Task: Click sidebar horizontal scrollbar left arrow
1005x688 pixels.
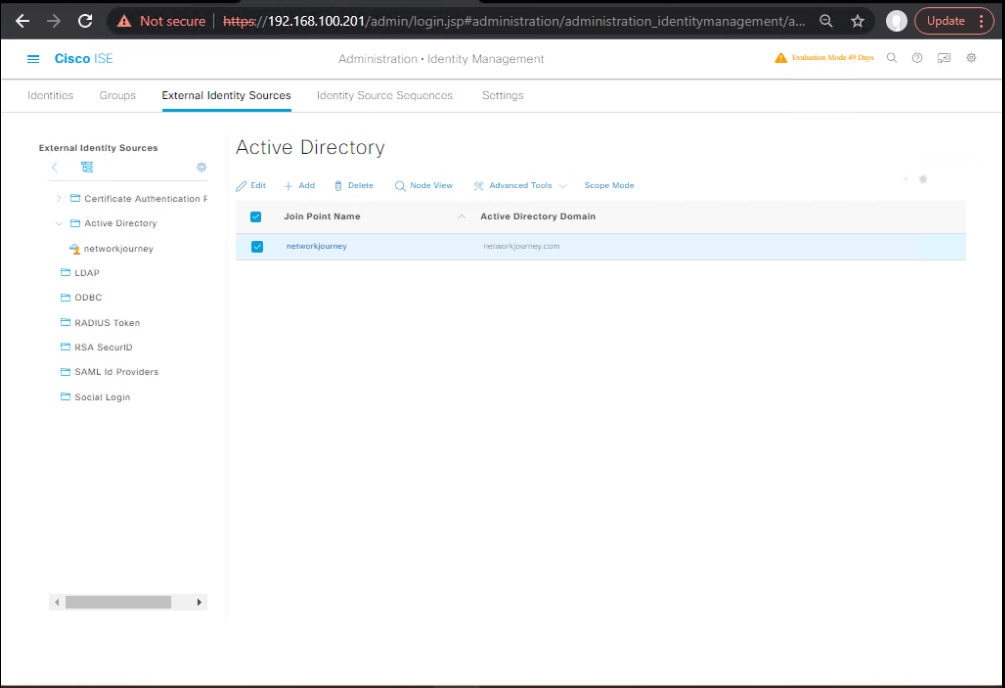Action: point(57,602)
